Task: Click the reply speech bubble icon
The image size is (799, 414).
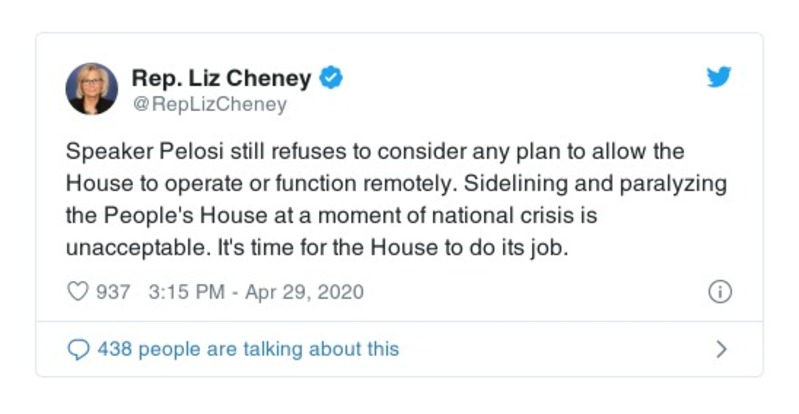Action: click(77, 350)
